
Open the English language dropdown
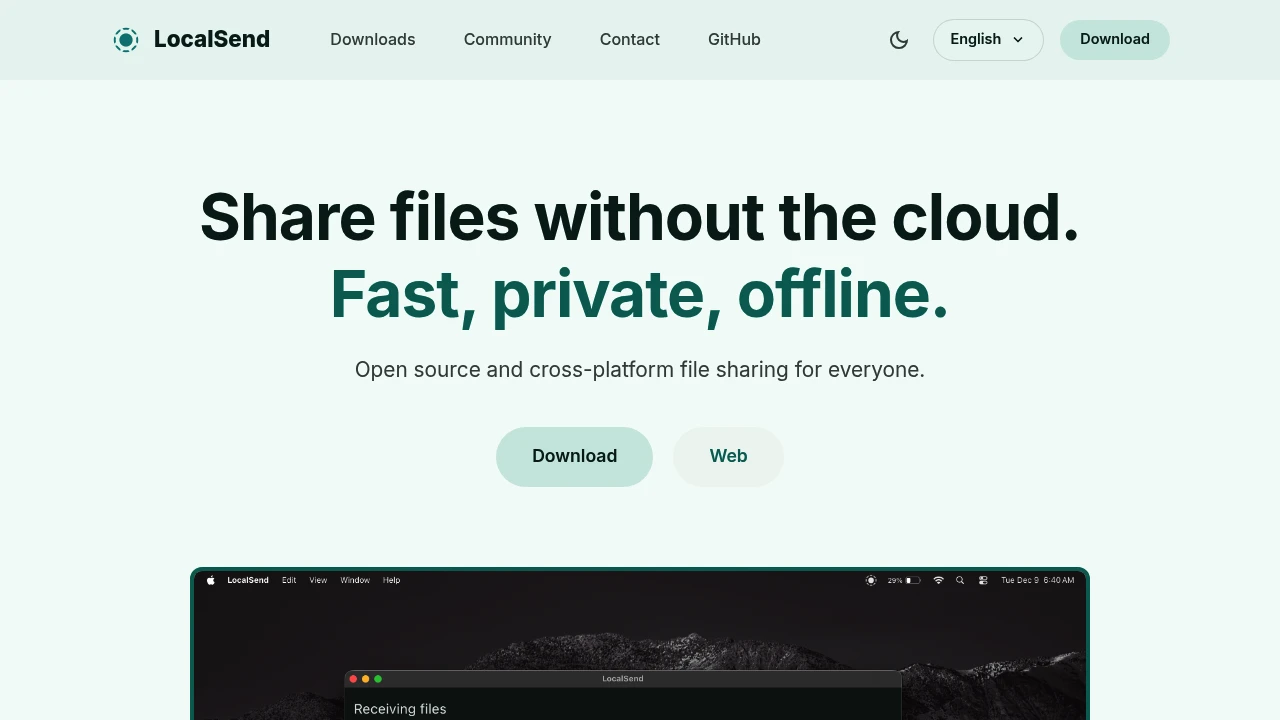click(x=988, y=40)
